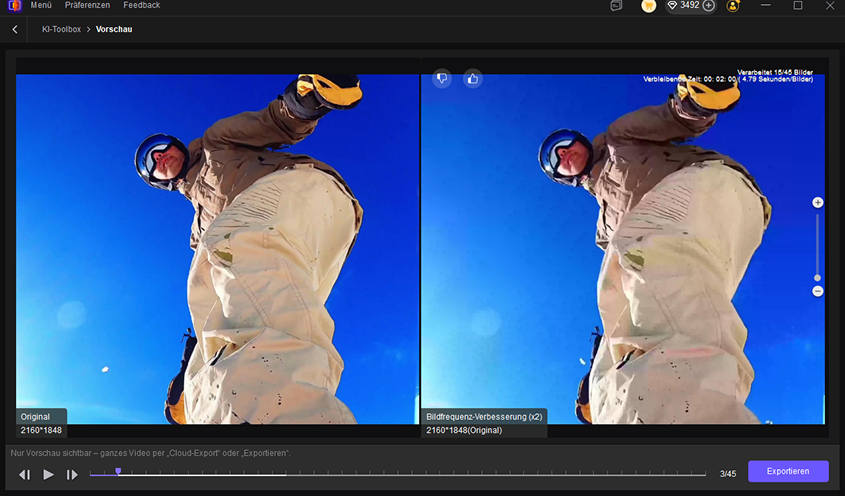This screenshot has width=845, height=496.
Task: Navigate to KI-Toolbox breadcrumb
Action: point(61,29)
